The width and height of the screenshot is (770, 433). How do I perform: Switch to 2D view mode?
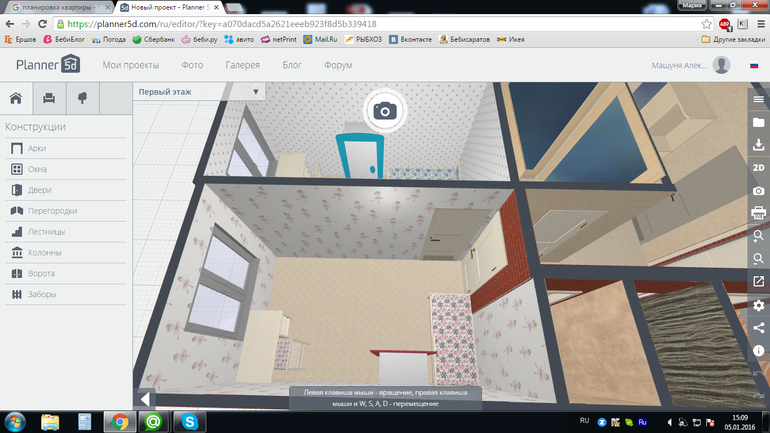point(759,168)
